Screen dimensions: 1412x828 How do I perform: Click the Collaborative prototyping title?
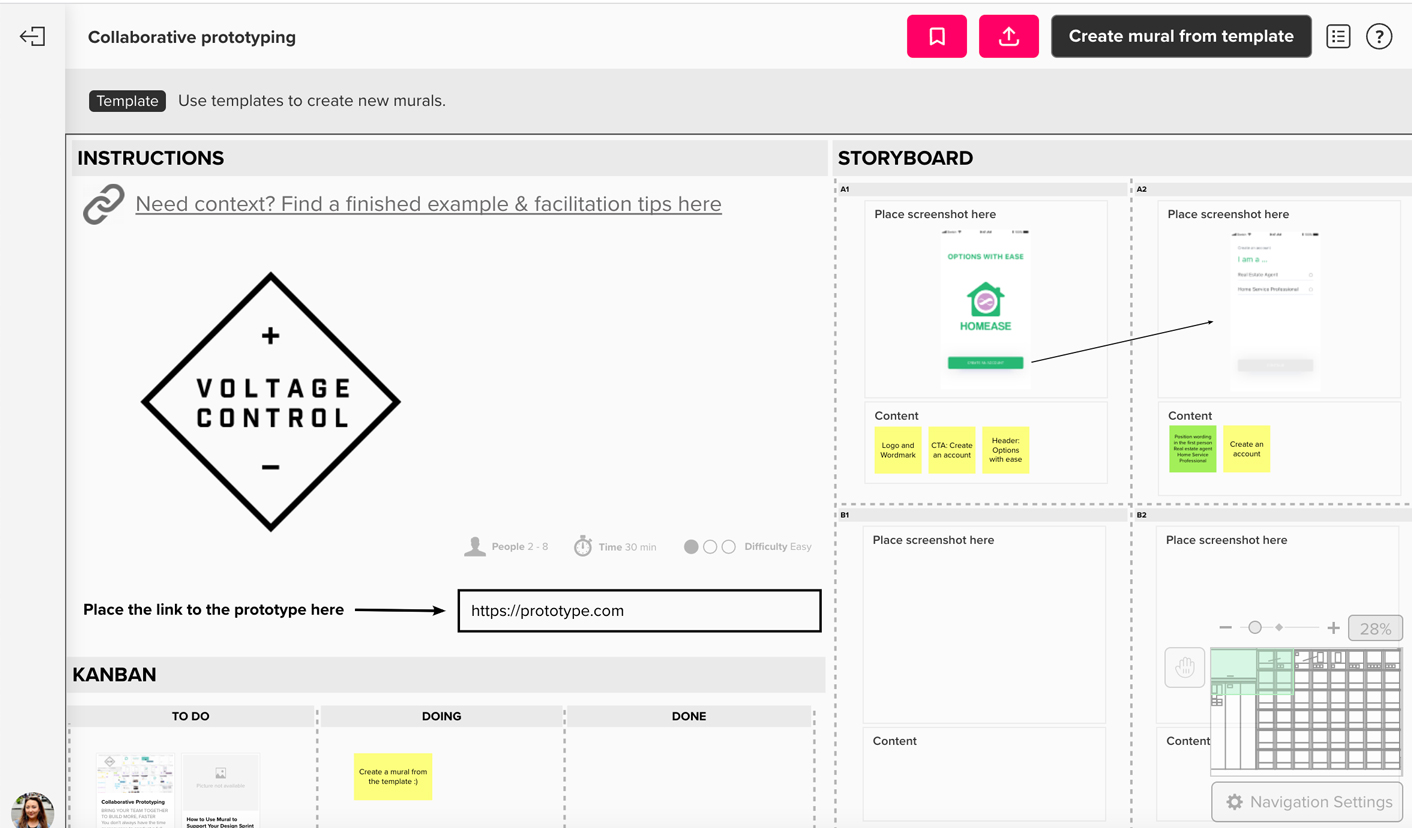coord(192,37)
